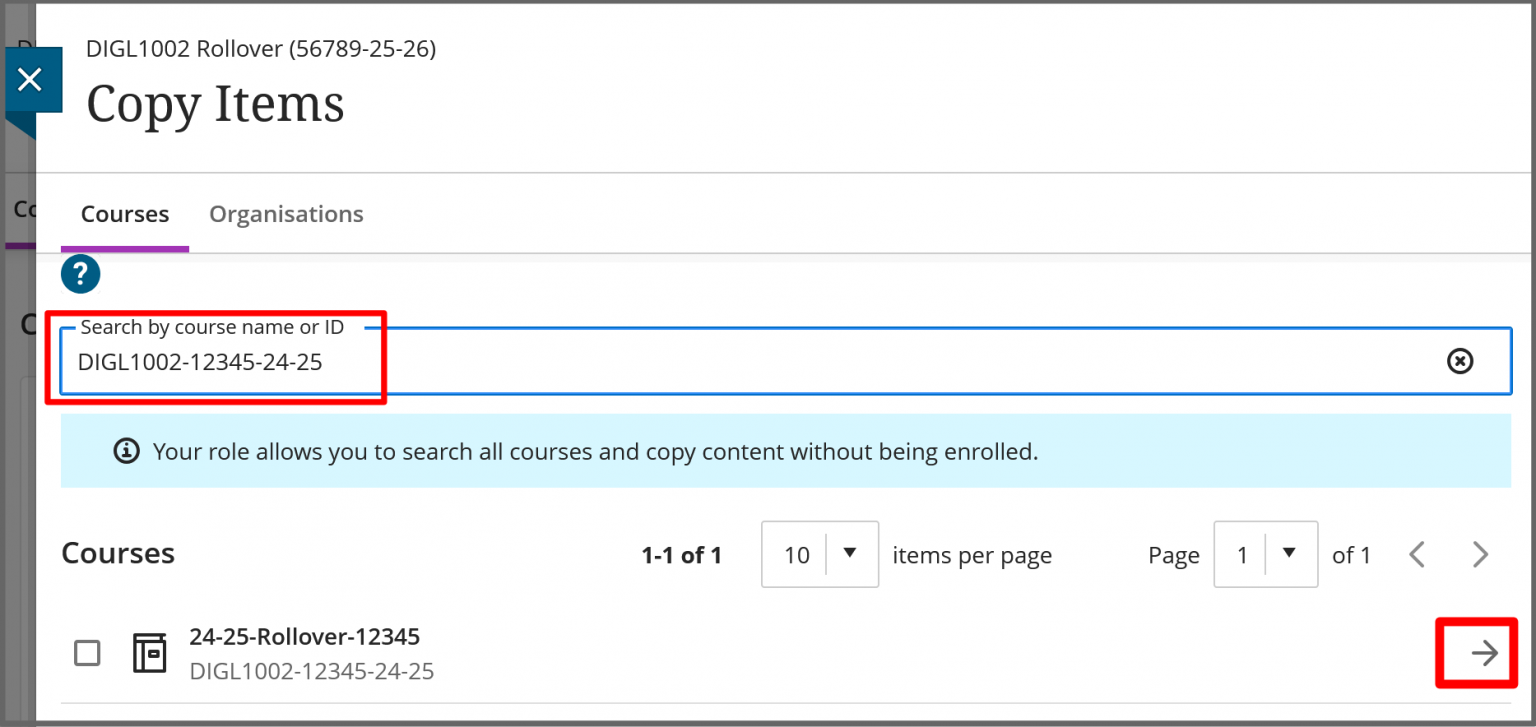1536x727 pixels.
Task: Open the 10 items per page dropdown
Action: pyautogui.click(x=820, y=554)
